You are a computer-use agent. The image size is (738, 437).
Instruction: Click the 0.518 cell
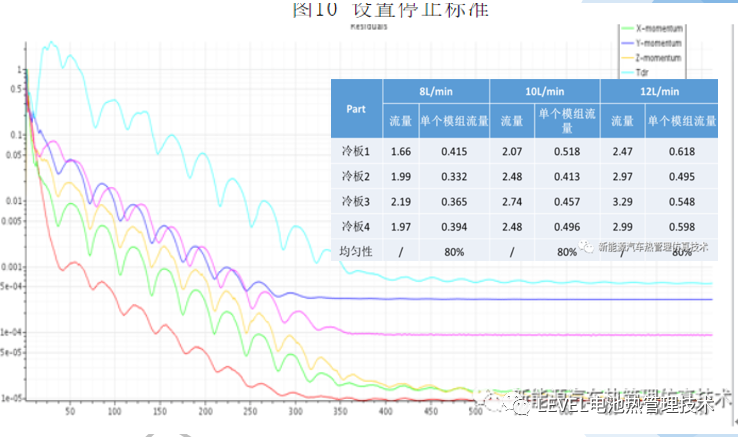pos(567,151)
